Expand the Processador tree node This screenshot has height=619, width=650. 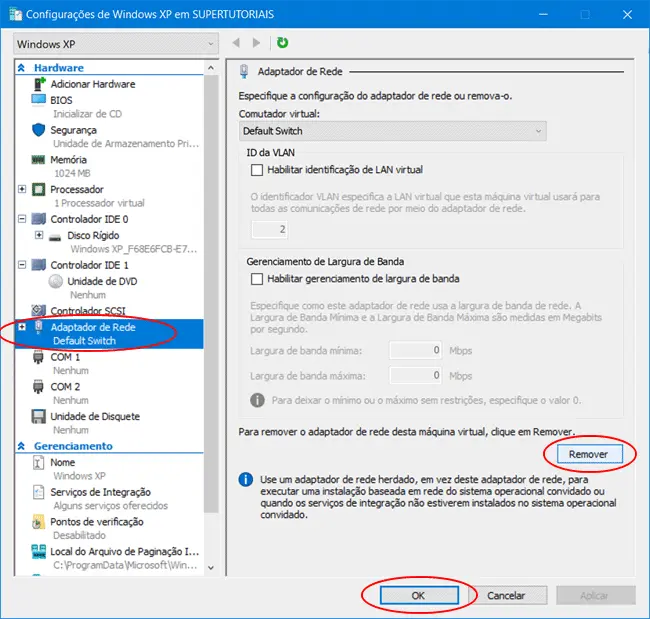click(22, 189)
